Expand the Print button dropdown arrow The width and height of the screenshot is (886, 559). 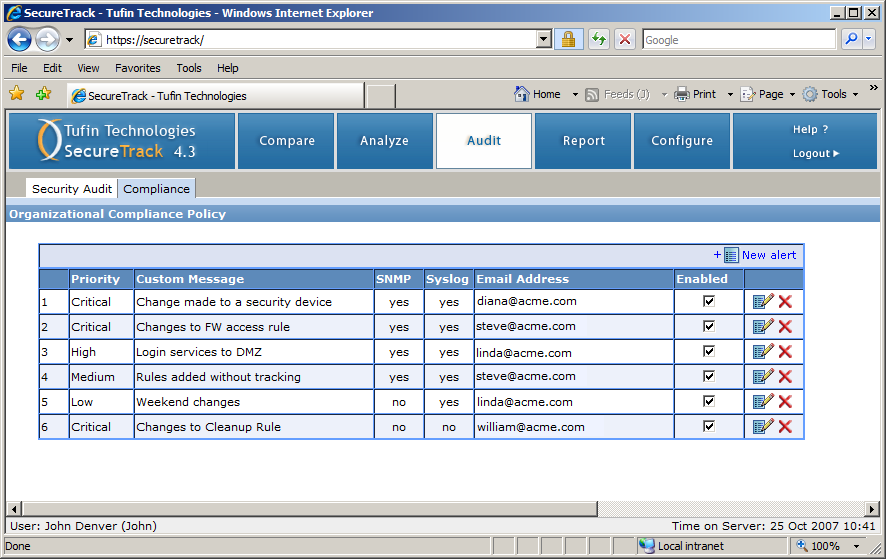click(x=730, y=94)
